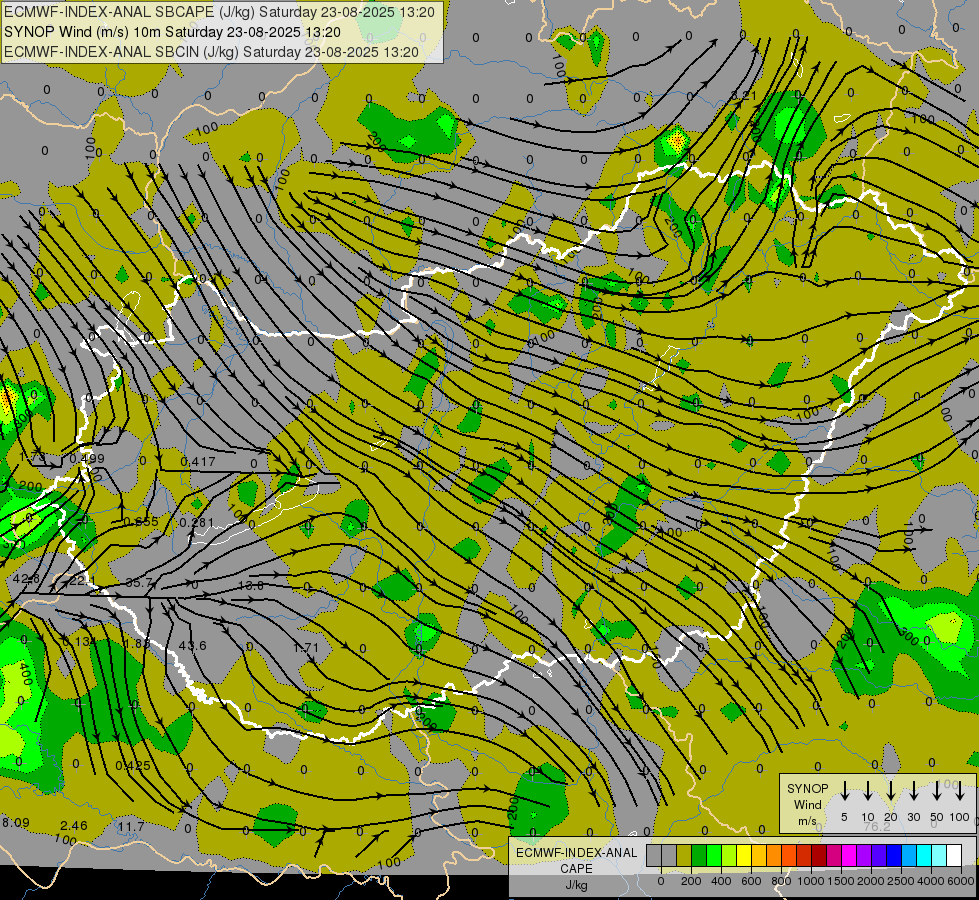Click the 13.8 value on the map
Viewport: 979px width, 900px height.
(x=251, y=585)
